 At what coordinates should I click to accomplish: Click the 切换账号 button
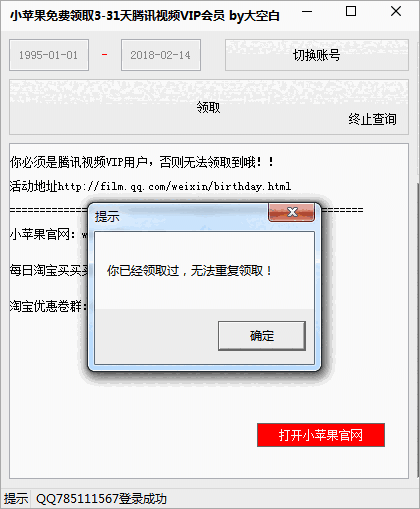(317, 55)
